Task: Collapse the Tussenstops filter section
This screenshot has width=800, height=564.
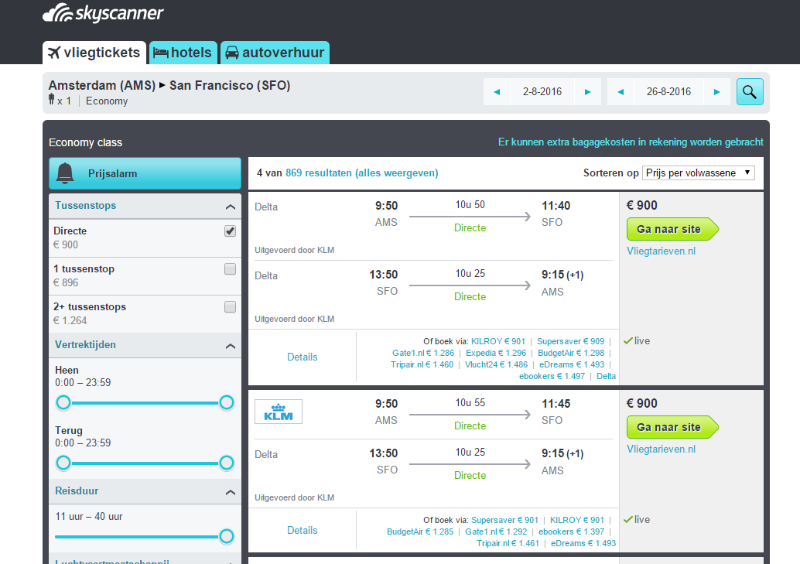Action: point(231,206)
